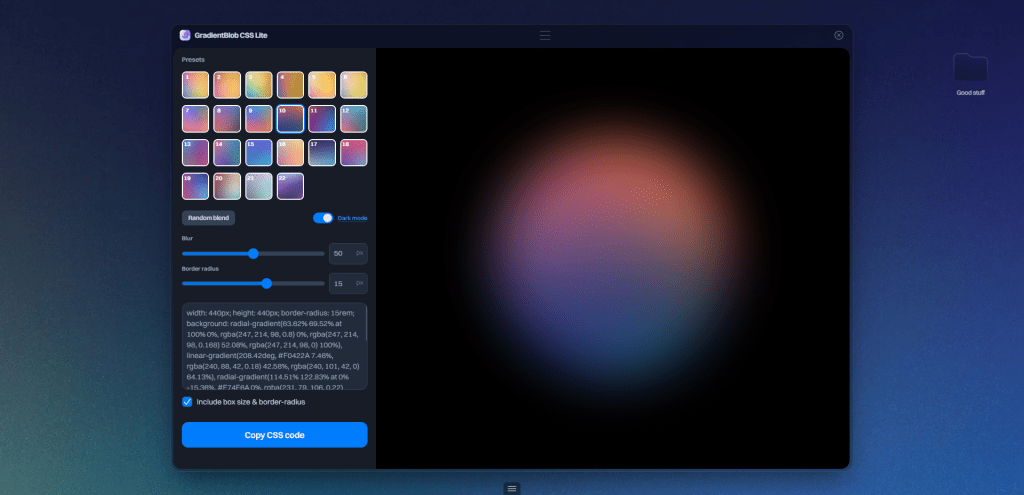This screenshot has height=495, width=1024.
Task: Click the Random blend button
Action: click(x=208, y=218)
